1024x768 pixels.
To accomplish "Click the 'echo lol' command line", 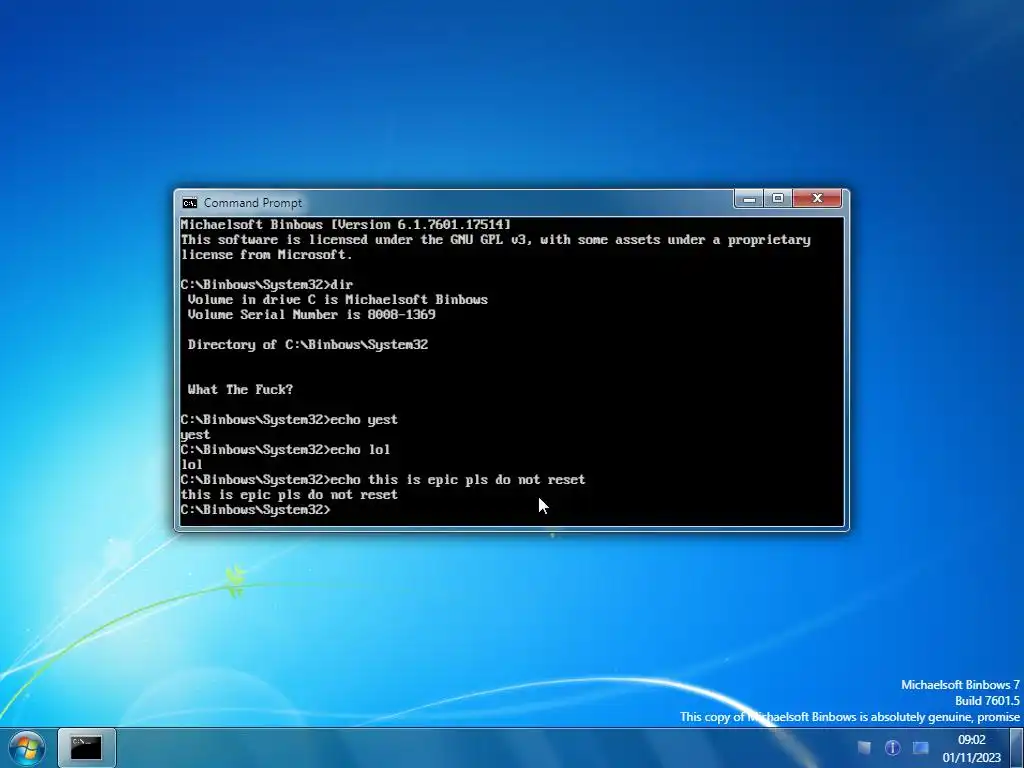I will point(285,450).
